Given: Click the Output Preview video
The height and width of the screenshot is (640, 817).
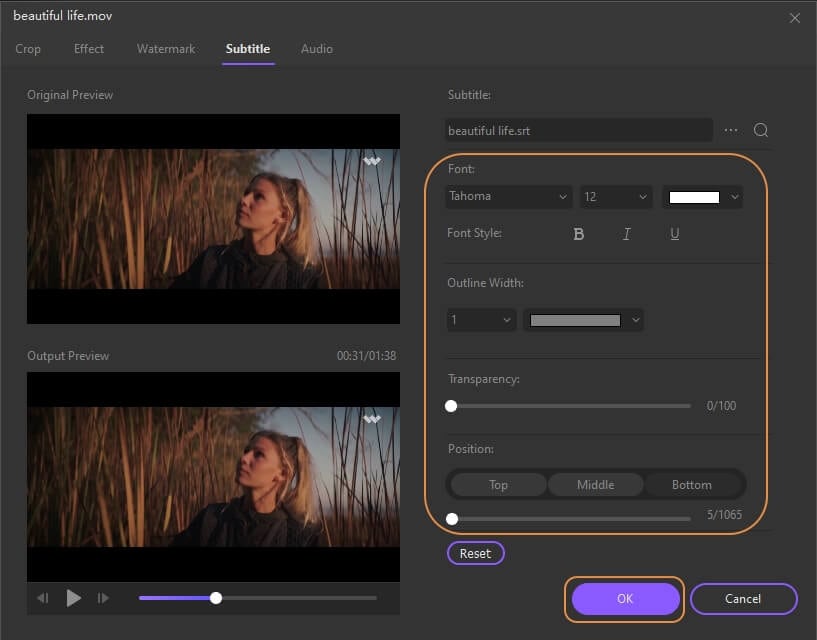Looking at the screenshot, I should click(214, 476).
